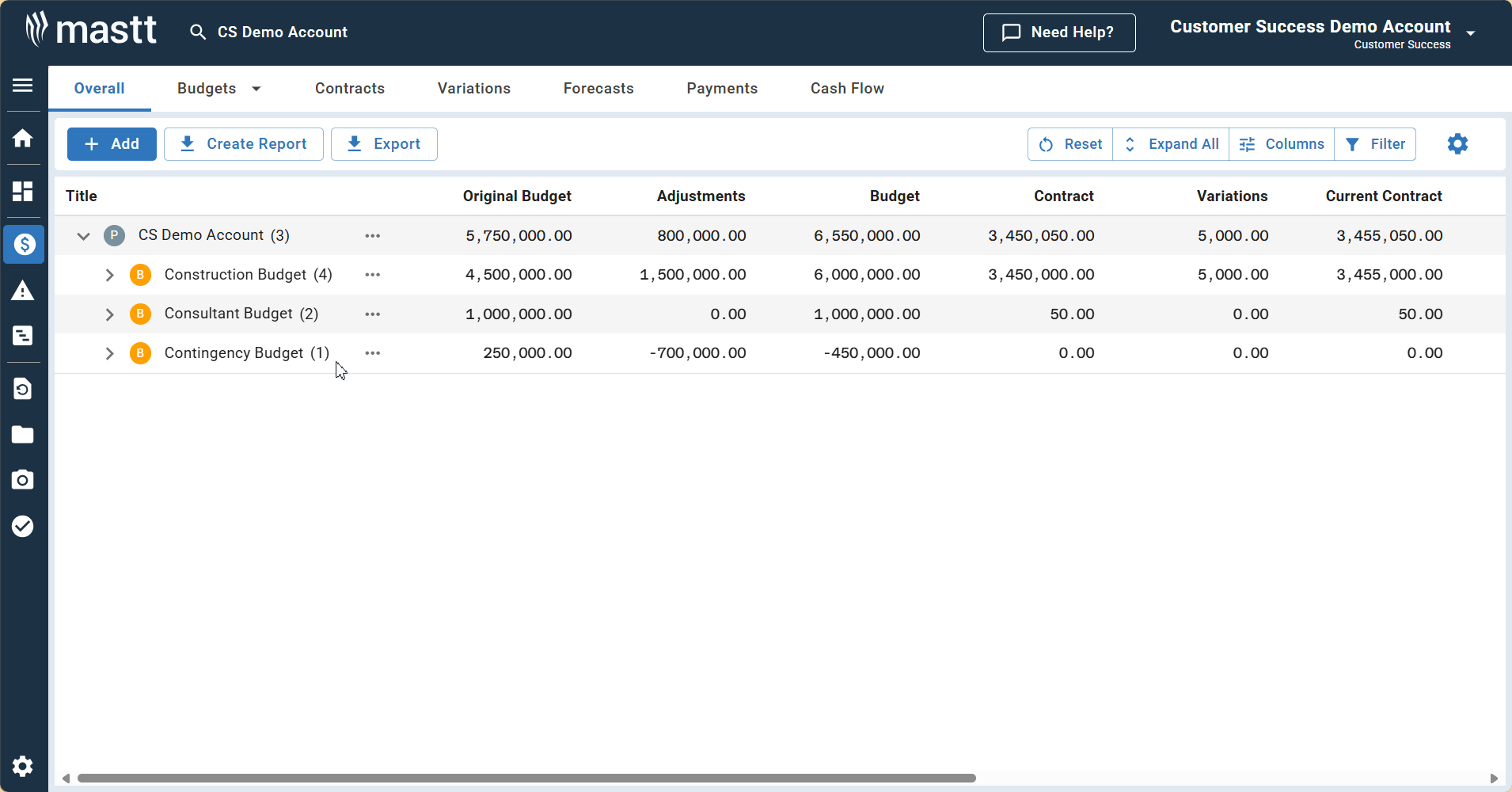Open the account dropdown arrow top right

point(1471,33)
